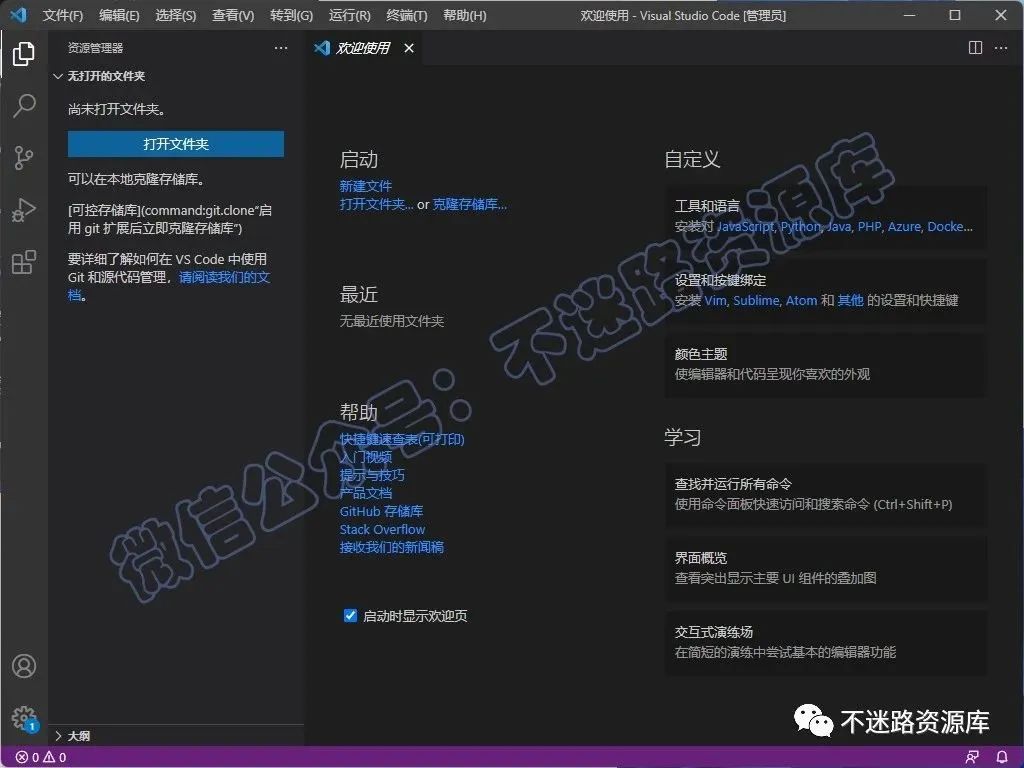Image resolution: width=1024 pixels, height=768 pixels.
Task: Close the 欢迎使用 tab
Action: coord(409,48)
